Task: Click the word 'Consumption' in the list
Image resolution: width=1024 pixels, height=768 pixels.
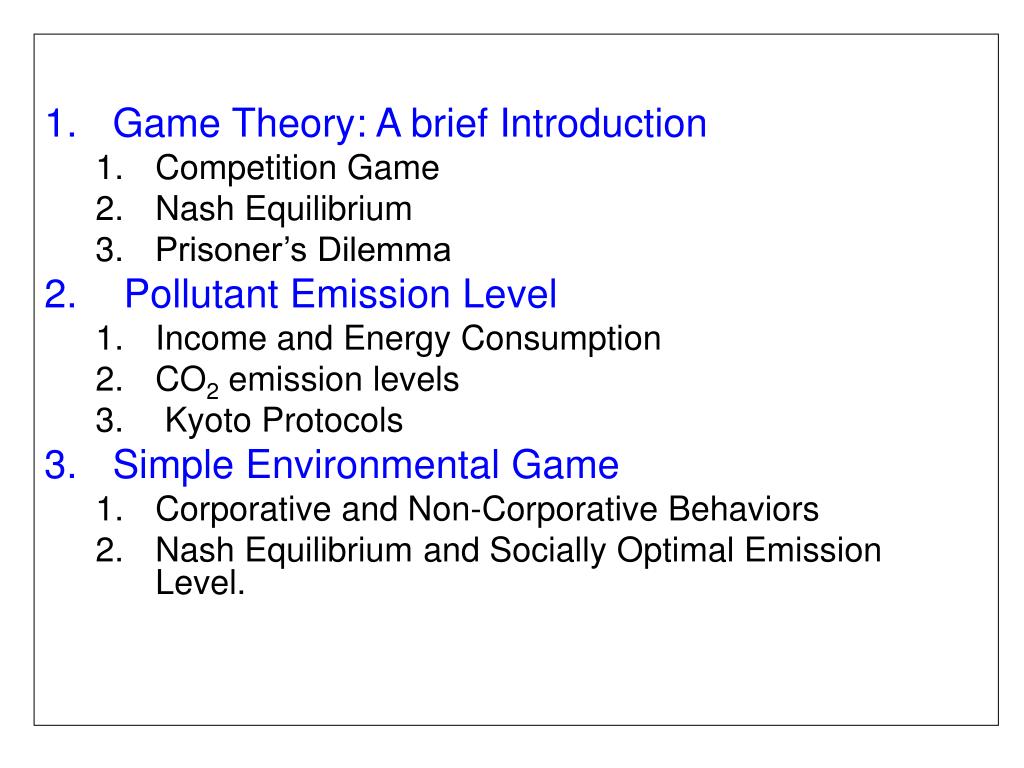Action: pos(561,339)
